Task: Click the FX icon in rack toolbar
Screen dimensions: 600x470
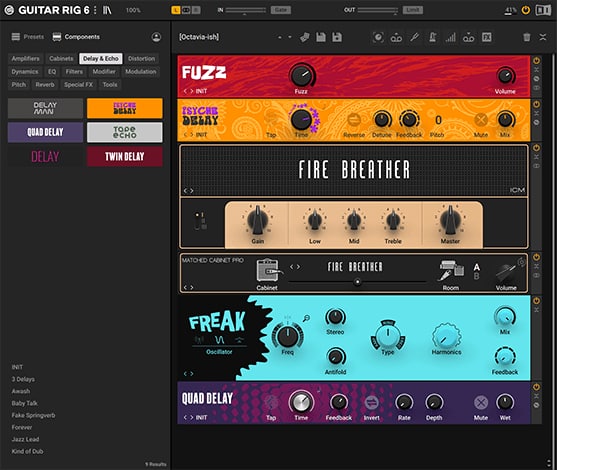Action: (x=486, y=37)
